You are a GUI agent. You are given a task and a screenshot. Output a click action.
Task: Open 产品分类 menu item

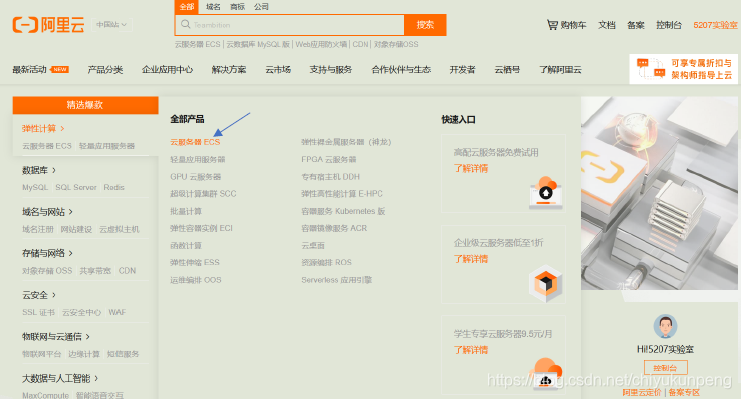(105, 69)
